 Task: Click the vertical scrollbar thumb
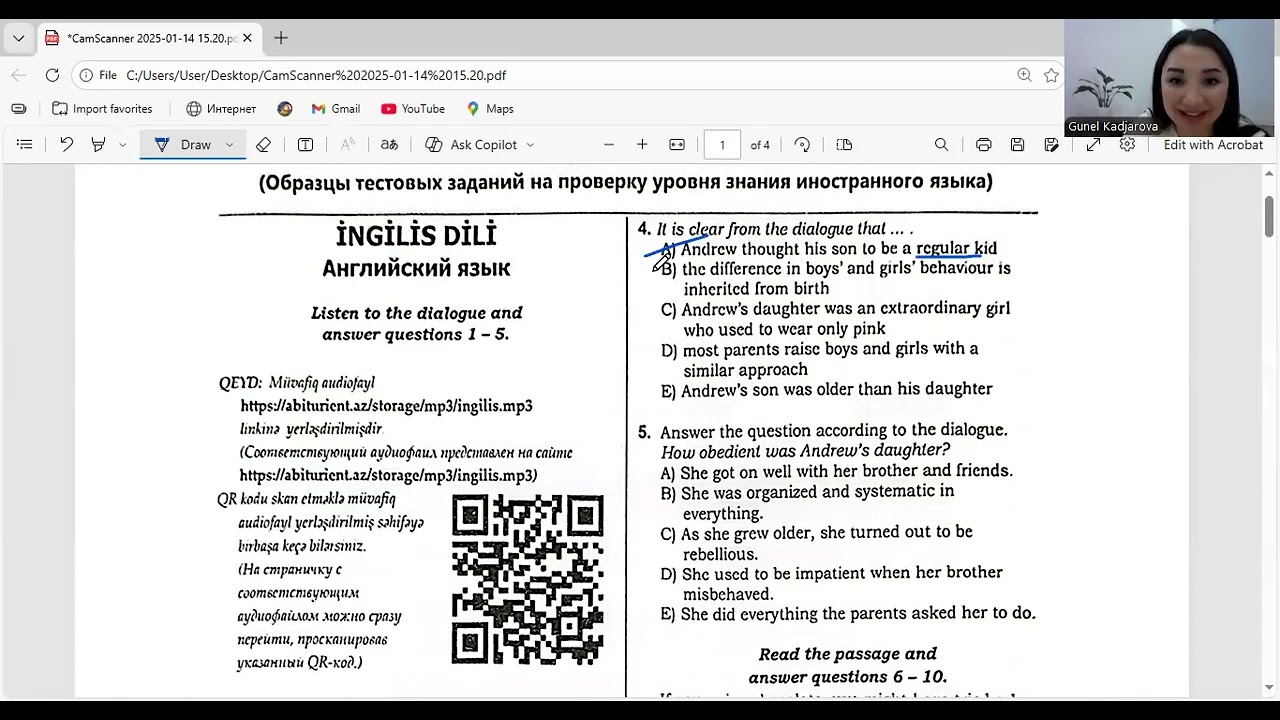(x=1269, y=216)
